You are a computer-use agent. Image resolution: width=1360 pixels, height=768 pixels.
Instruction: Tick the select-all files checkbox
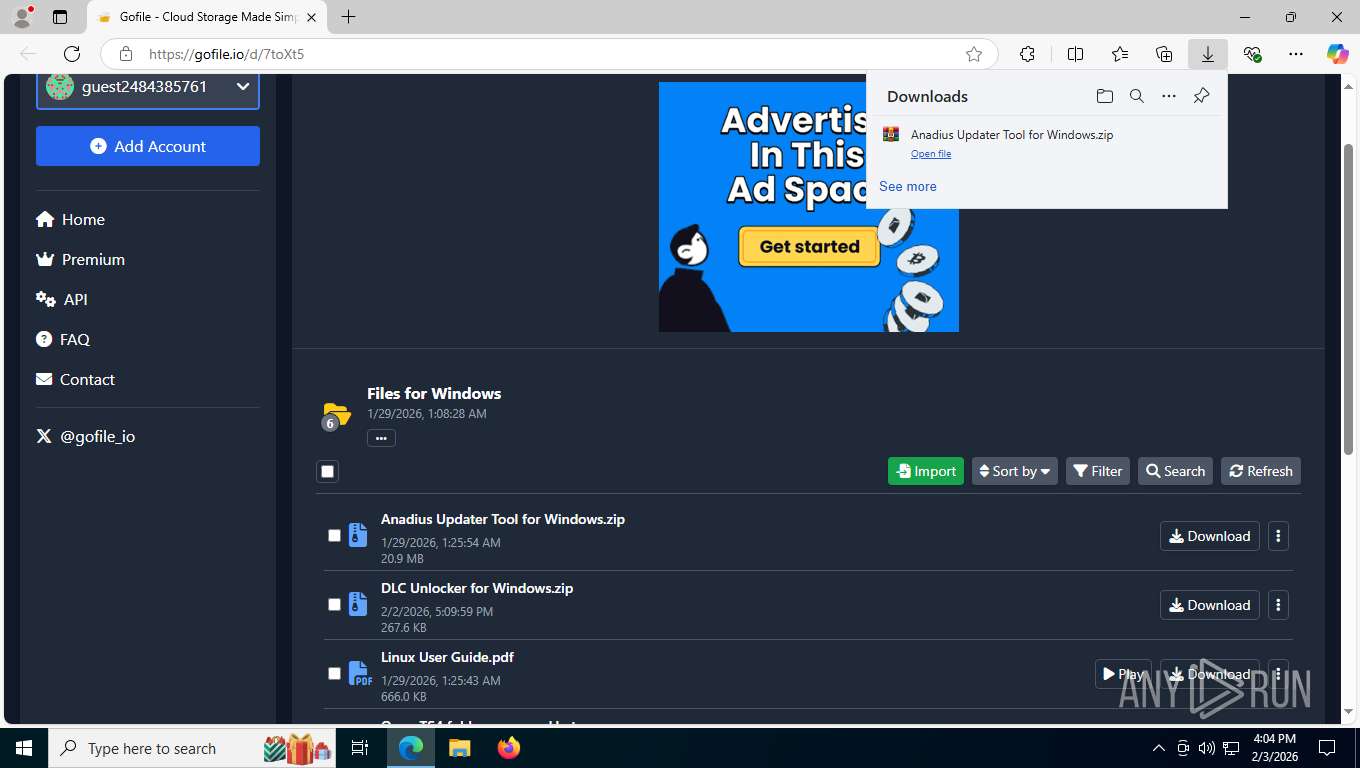(327, 471)
